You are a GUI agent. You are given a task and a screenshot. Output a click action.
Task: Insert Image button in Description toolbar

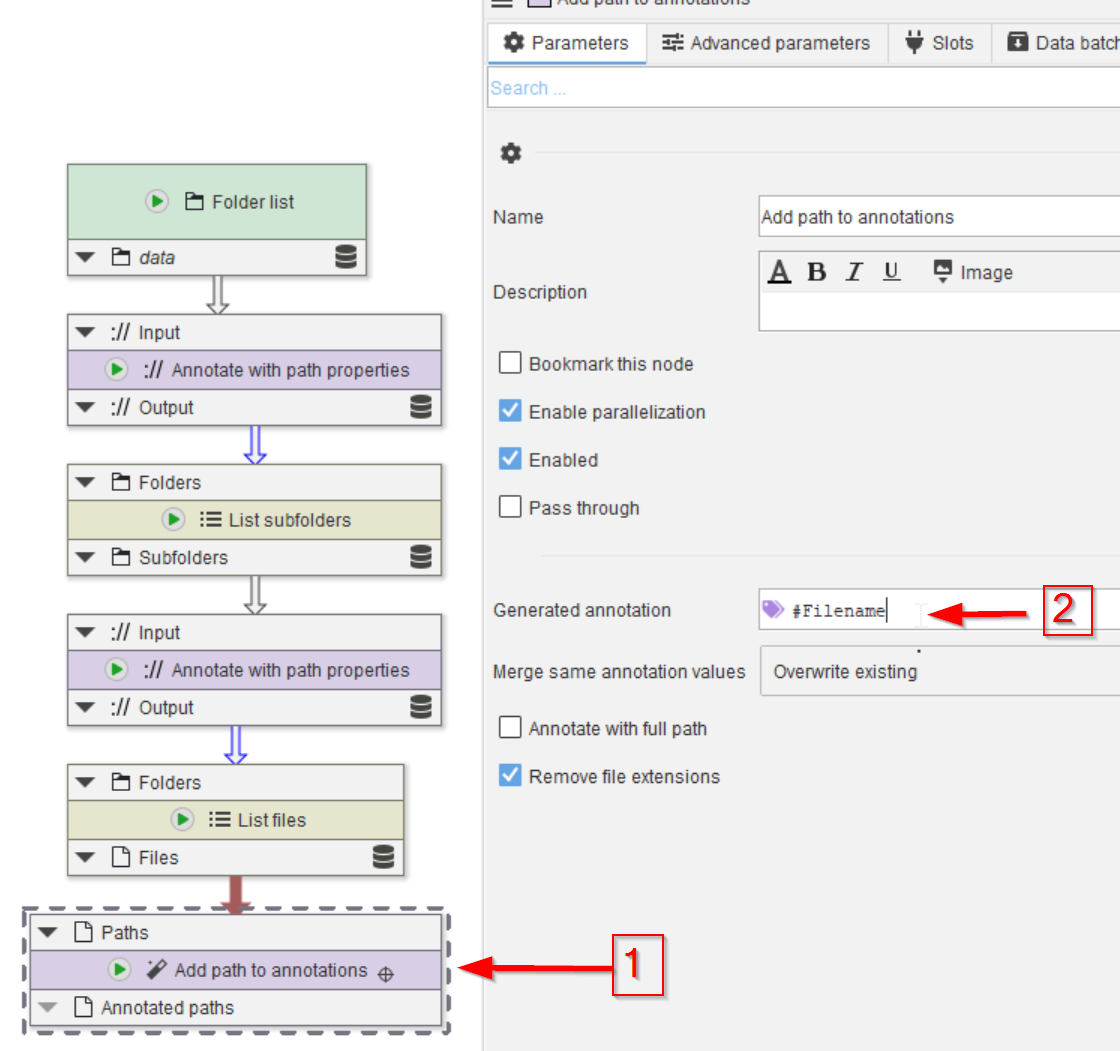click(x=972, y=272)
